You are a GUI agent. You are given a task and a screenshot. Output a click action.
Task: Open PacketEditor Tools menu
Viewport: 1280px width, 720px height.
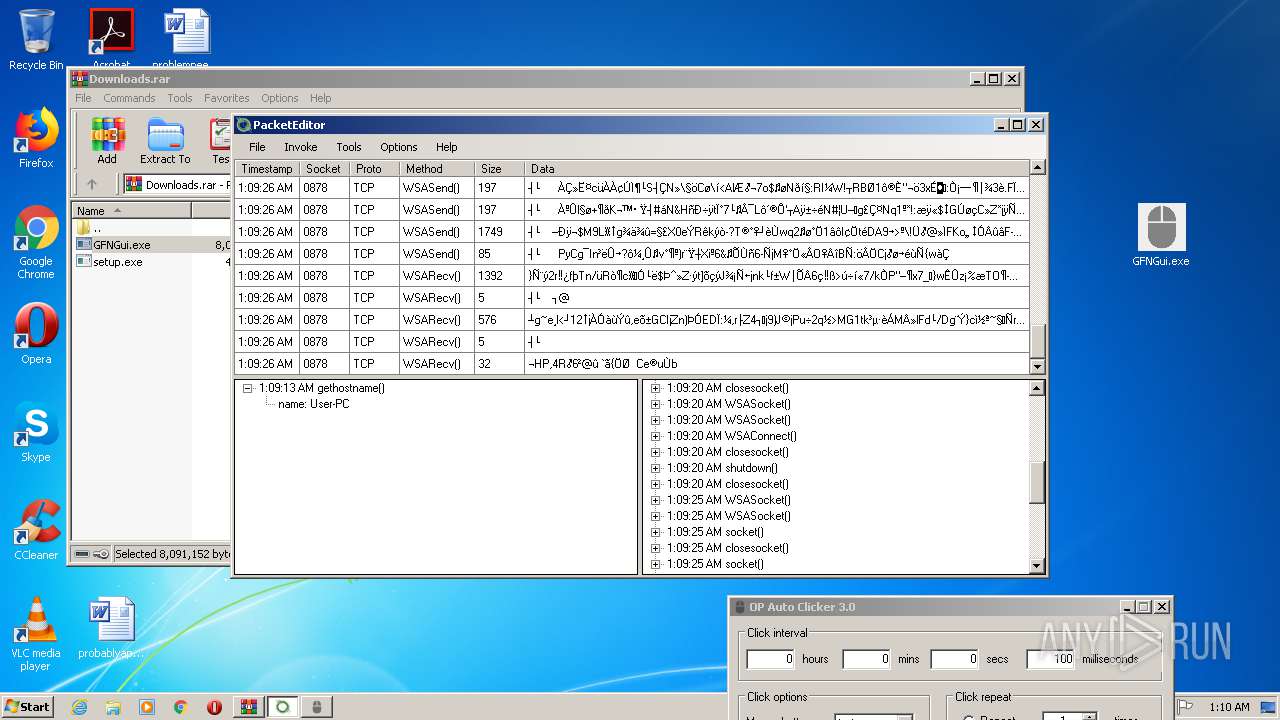[x=349, y=147]
